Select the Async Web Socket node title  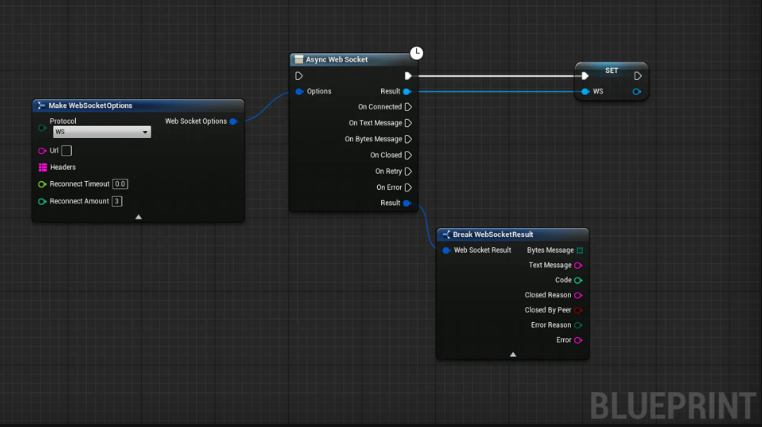tap(336, 59)
